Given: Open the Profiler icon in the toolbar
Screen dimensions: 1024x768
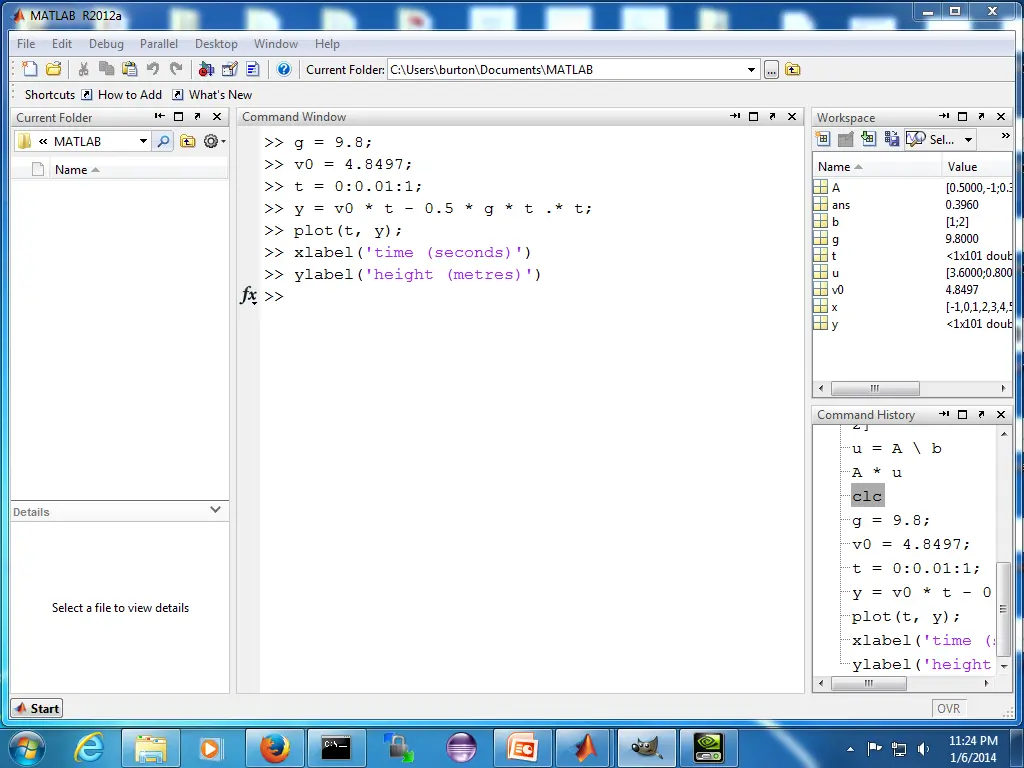Looking at the screenshot, I should point(253,69).
